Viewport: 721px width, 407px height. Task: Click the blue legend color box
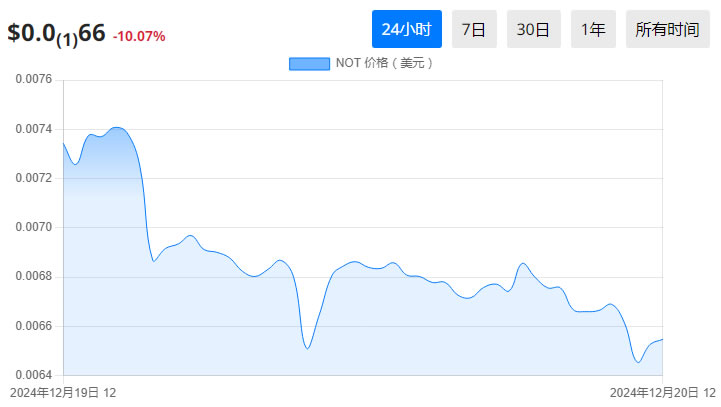(309, 64)
